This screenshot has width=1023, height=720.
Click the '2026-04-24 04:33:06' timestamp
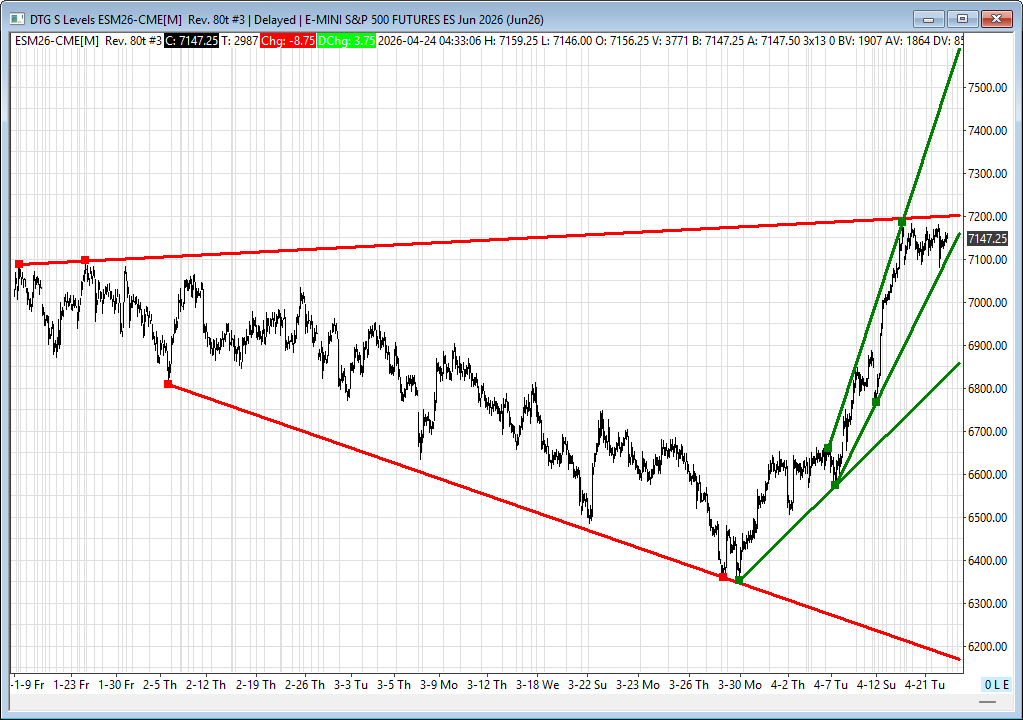coord(429,40)
